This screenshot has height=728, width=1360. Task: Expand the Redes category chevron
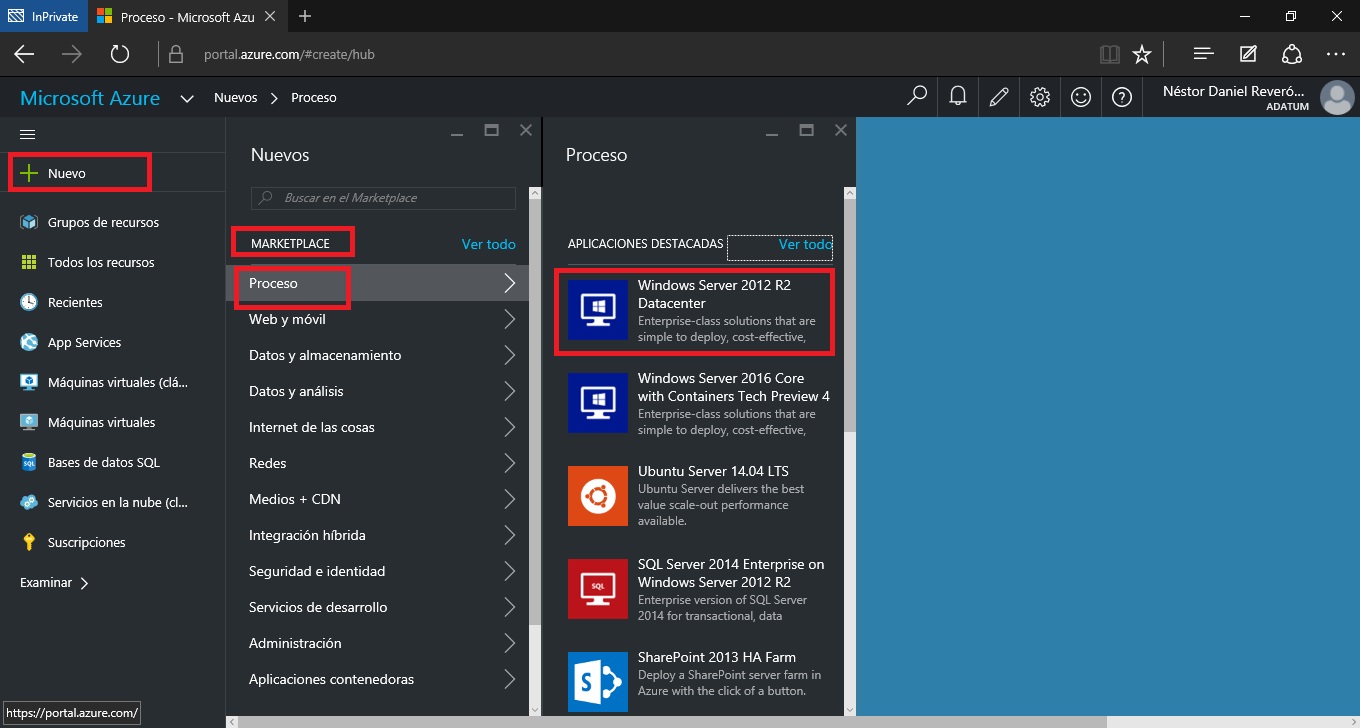click(509, 463)
